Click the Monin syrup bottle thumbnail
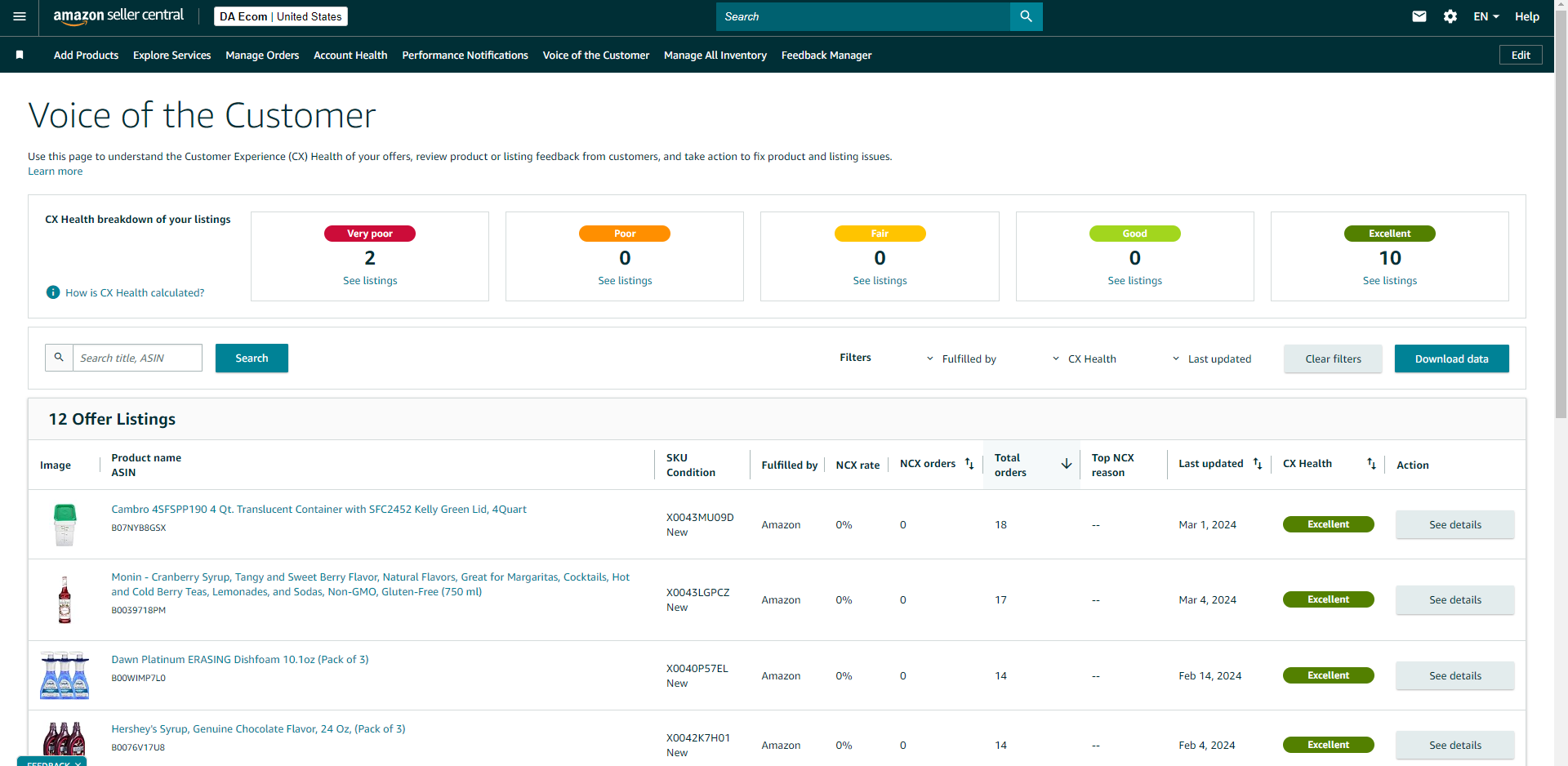1568x766 pixels. [65, 599]
